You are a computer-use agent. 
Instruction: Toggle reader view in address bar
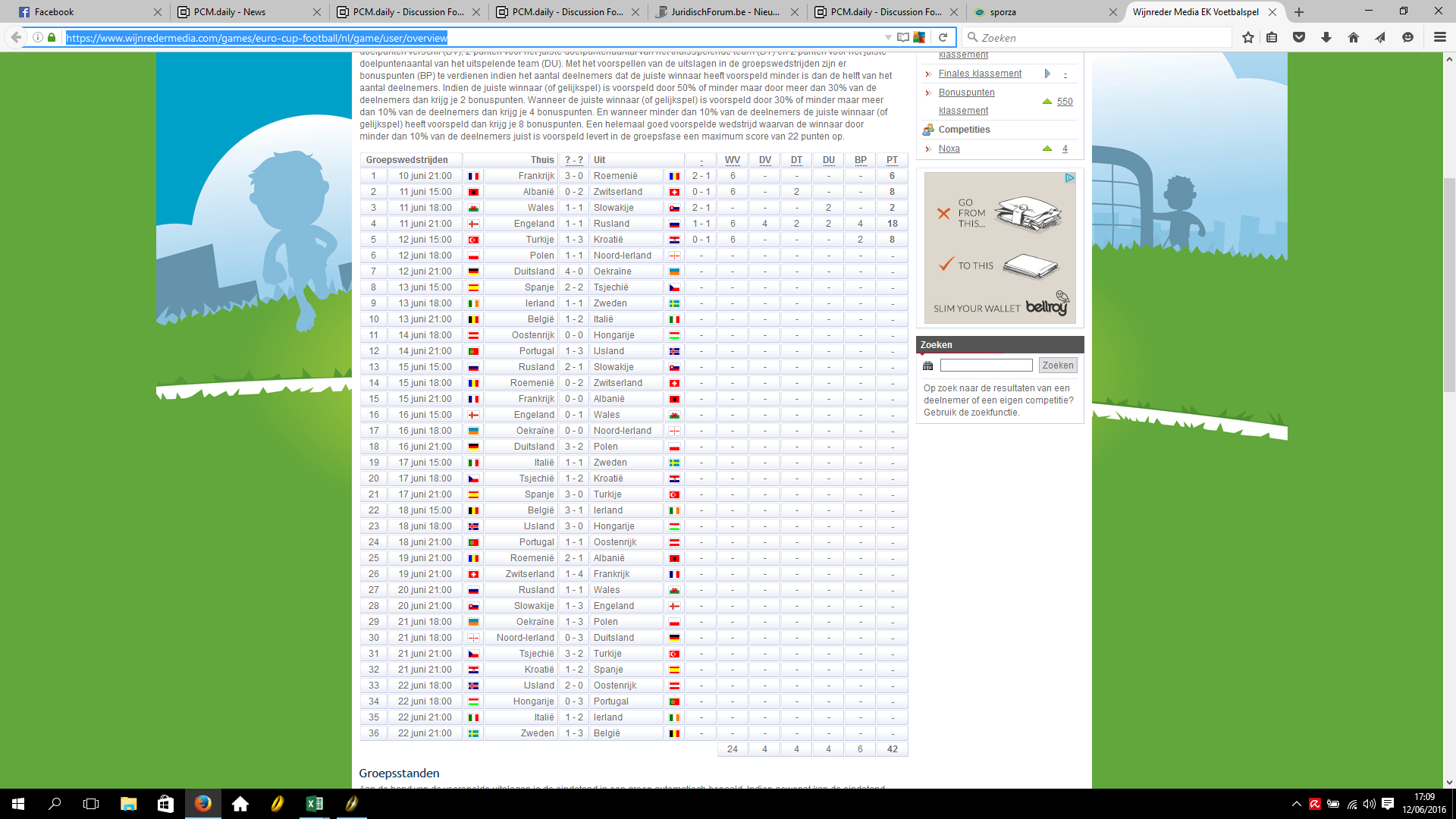click(902, 37)
